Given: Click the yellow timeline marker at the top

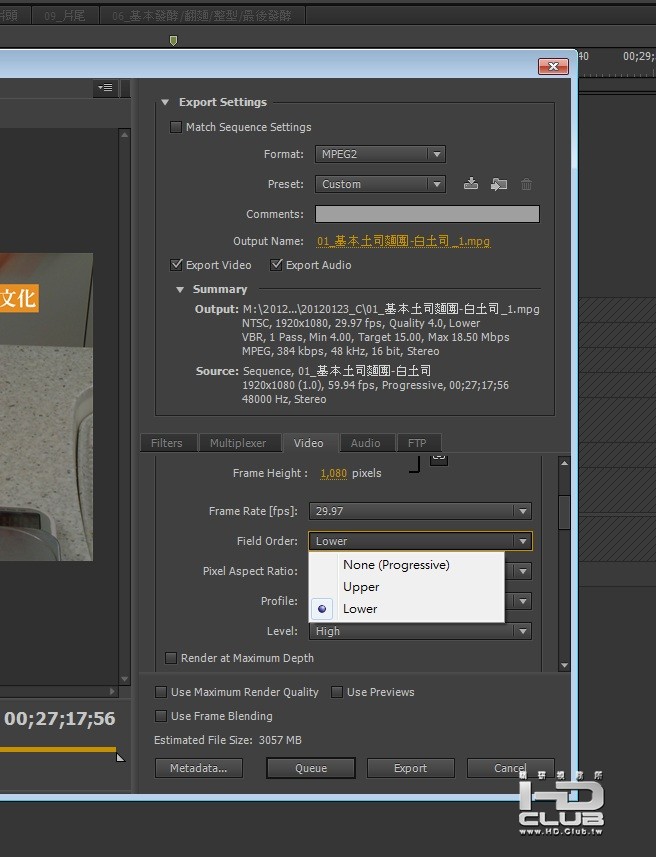Looking at the screenshot, I should tap(173, 41).
